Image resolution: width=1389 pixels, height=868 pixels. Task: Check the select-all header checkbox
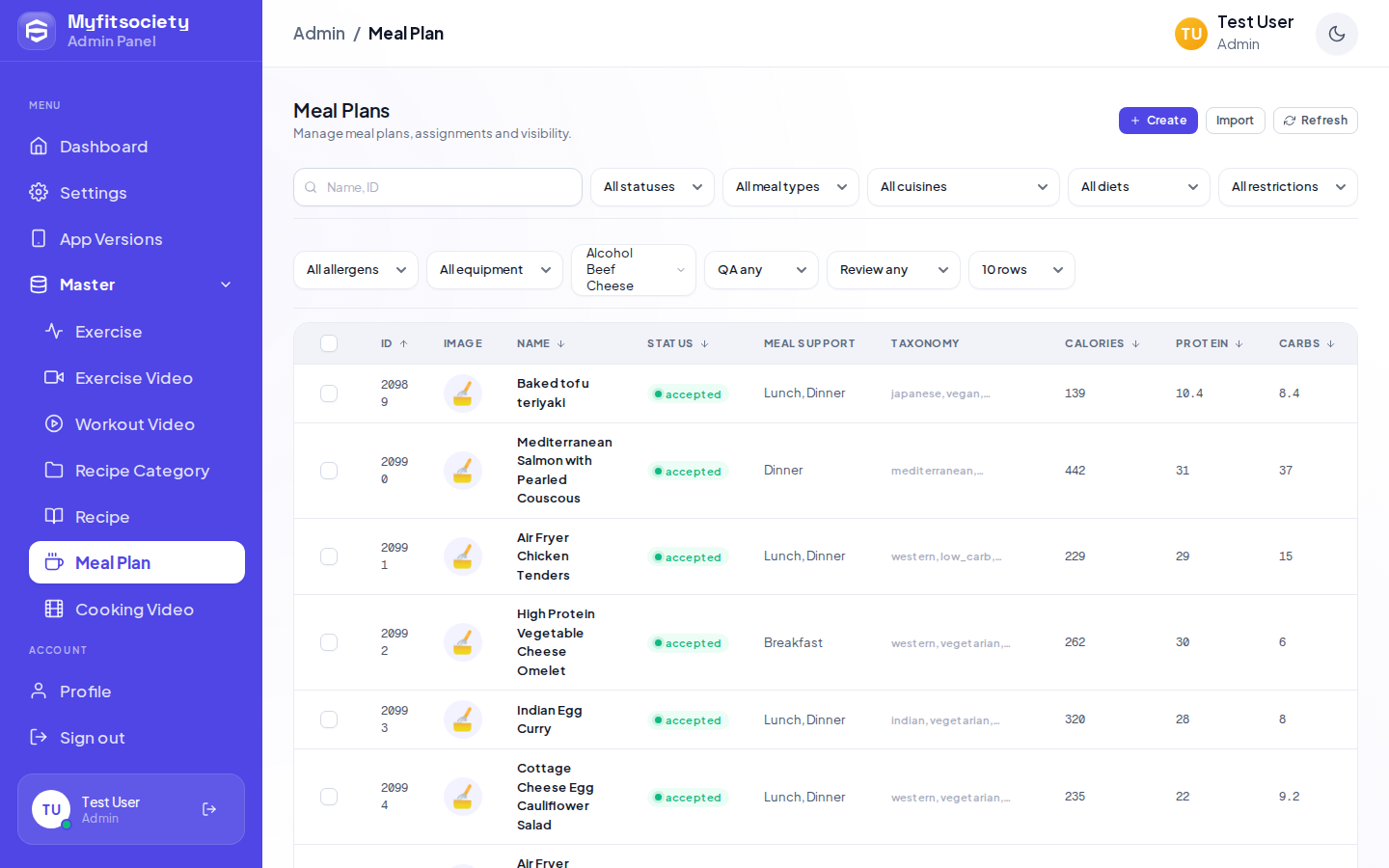click(x=329, y=343)
